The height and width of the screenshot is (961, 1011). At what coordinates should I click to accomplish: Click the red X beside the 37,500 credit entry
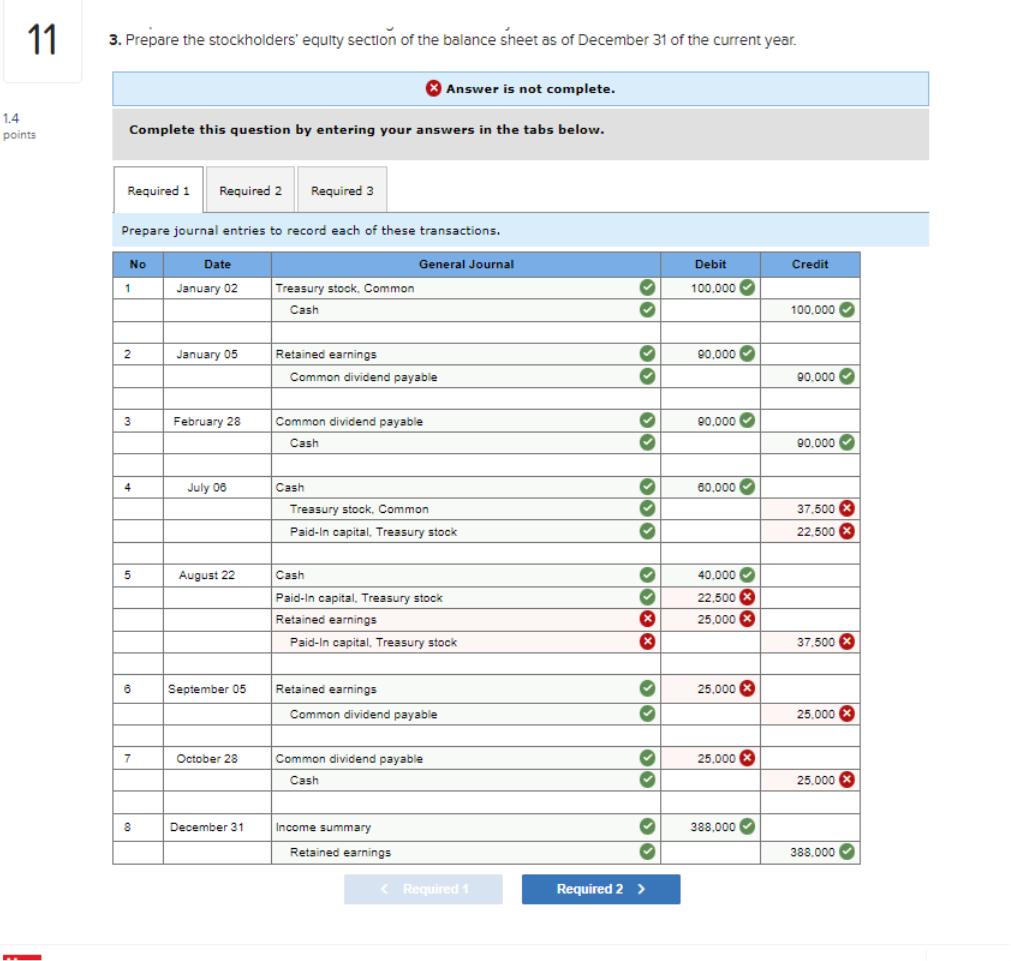point(848,509)
